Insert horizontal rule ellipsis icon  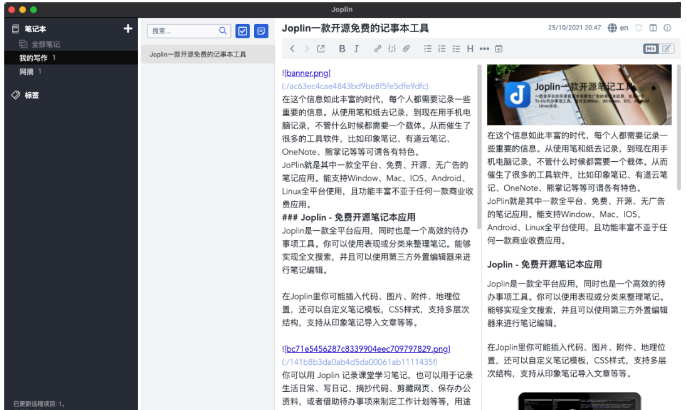pyautogui.click(x=484, y=49)
